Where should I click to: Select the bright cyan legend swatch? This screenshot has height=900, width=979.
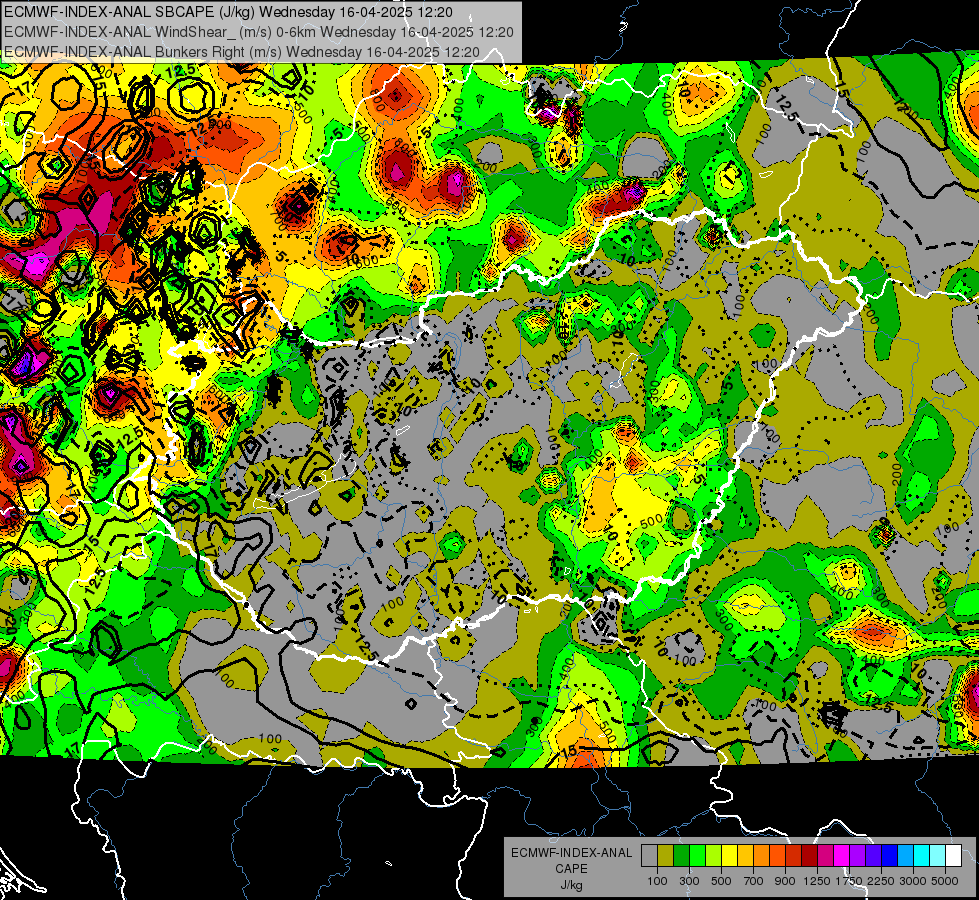[921, 856]
